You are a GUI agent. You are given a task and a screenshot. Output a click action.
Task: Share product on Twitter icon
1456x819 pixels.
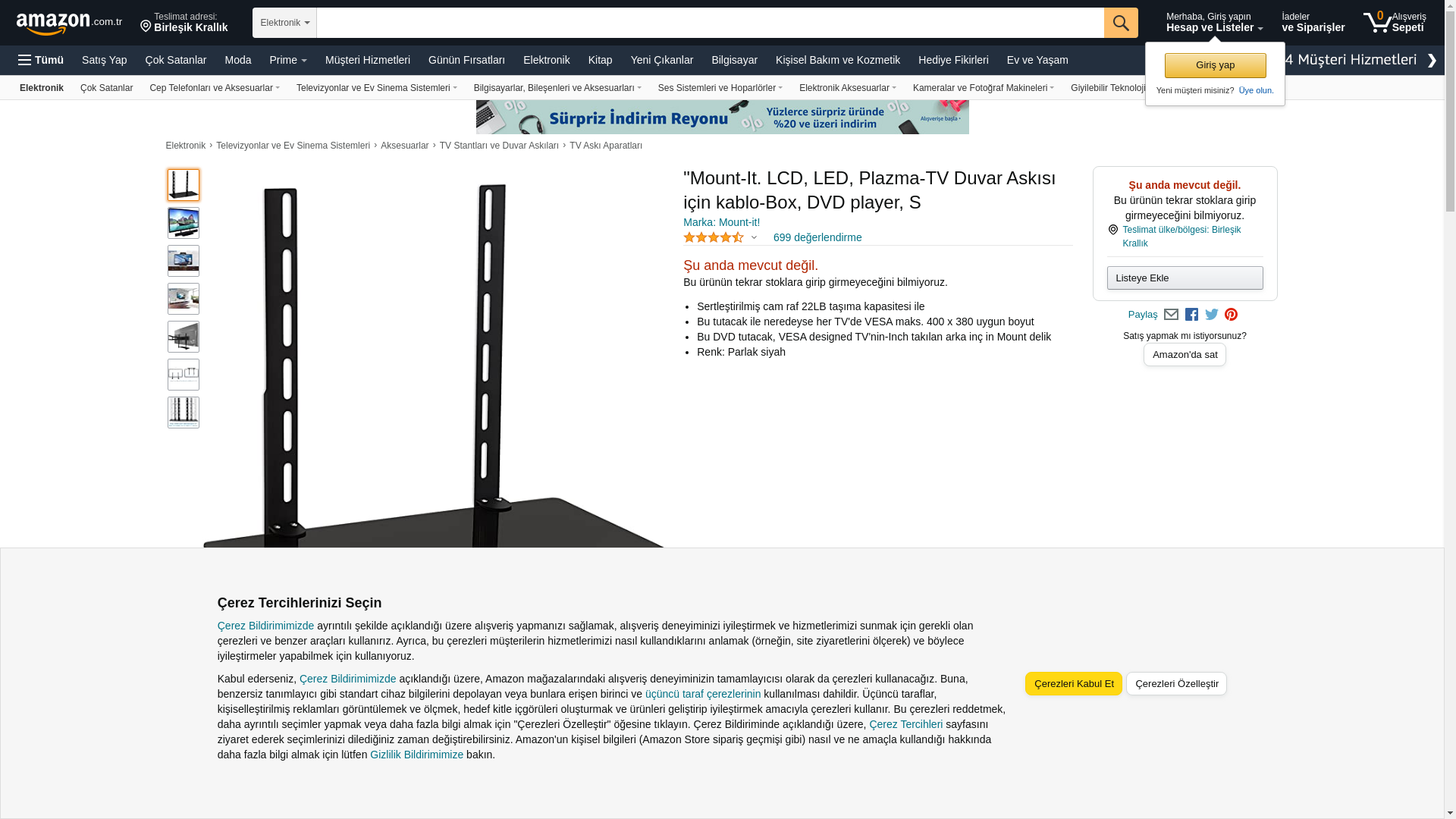pyautogui.click(x=1212, y=315)
